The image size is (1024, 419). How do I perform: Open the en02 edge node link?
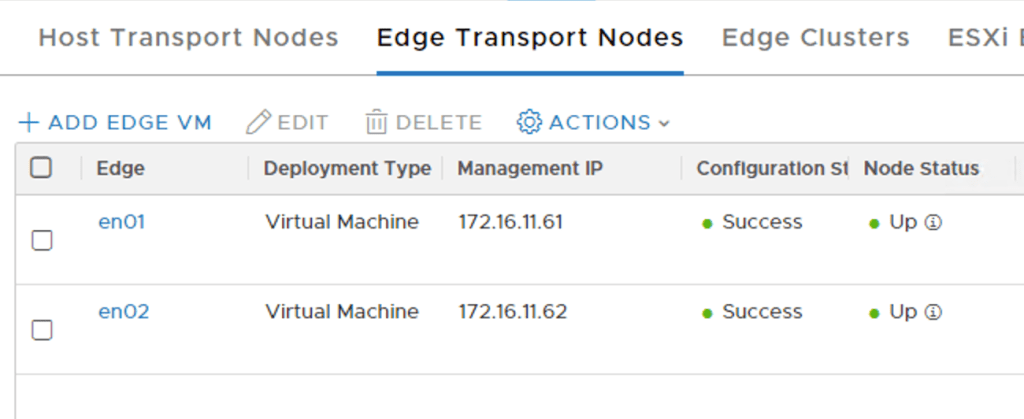[124, 312]
